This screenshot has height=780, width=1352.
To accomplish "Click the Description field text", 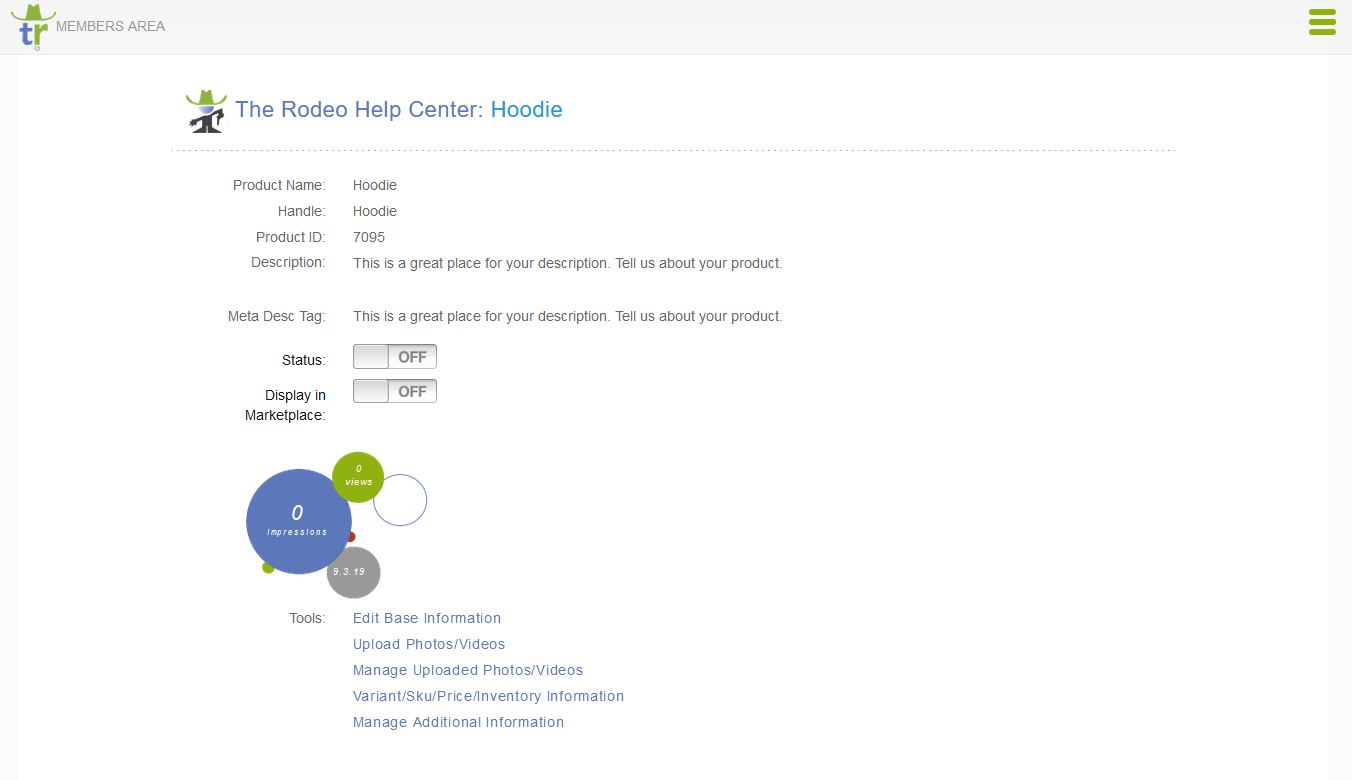I will pyautogui.click(x=567, y=263).
